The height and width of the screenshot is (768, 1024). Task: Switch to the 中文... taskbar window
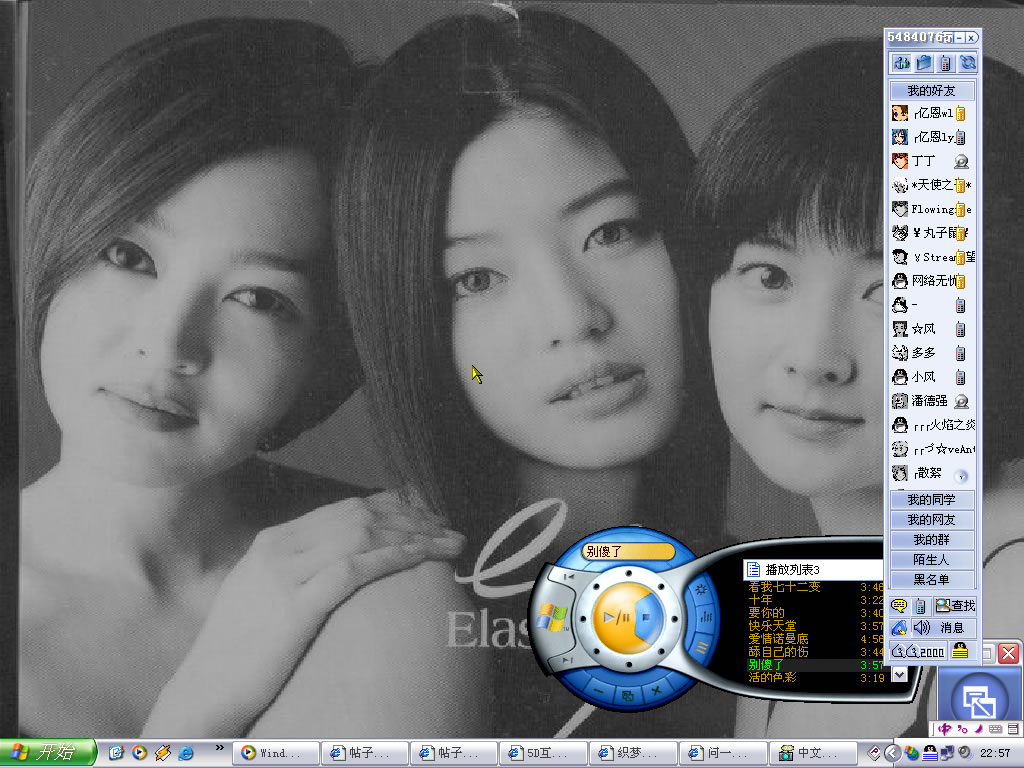coord(812,753)
